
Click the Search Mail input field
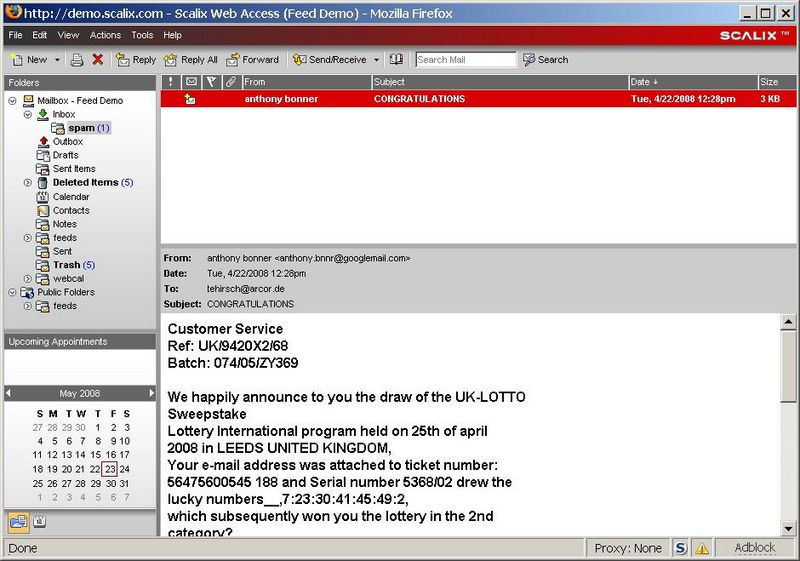(x=465, y=60)
